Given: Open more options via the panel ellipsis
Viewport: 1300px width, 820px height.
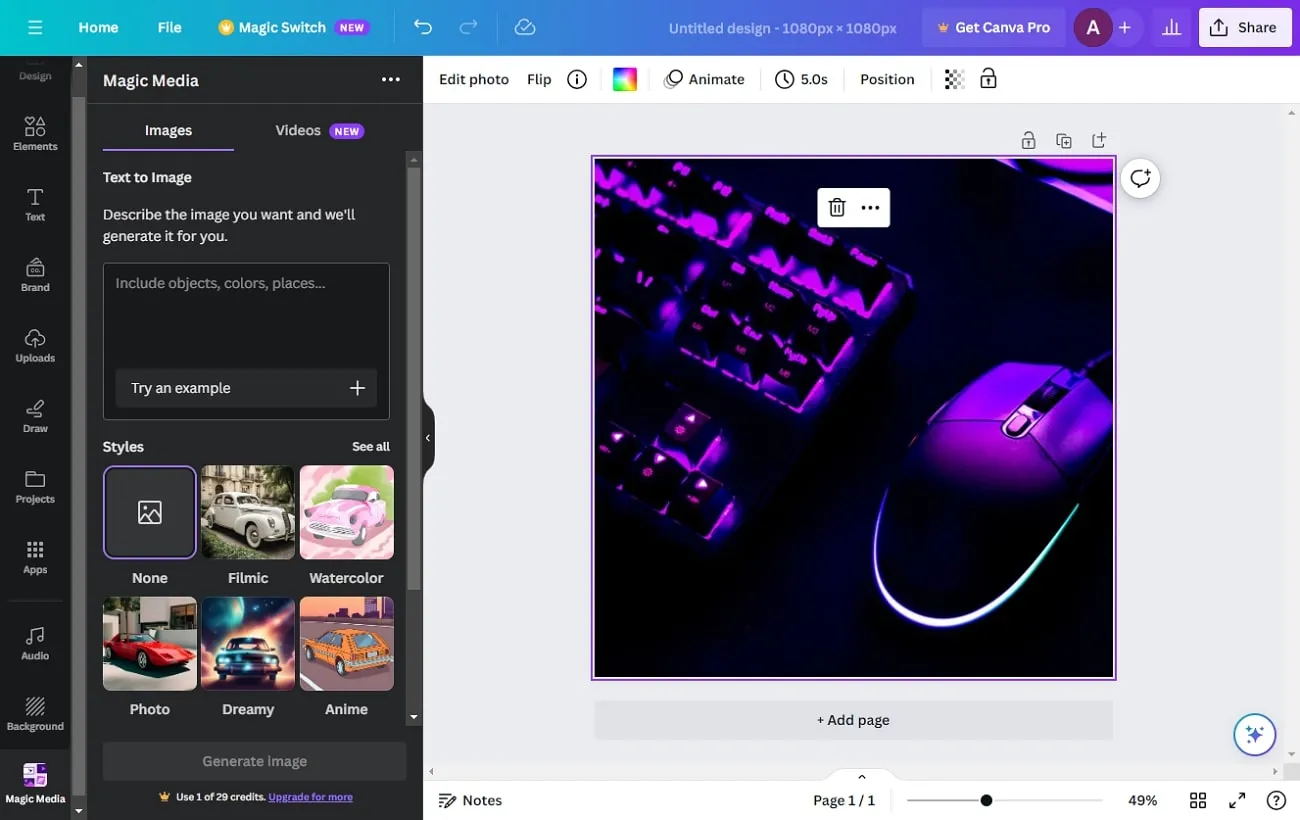Looking at the screenshot, I should (390, 79).
